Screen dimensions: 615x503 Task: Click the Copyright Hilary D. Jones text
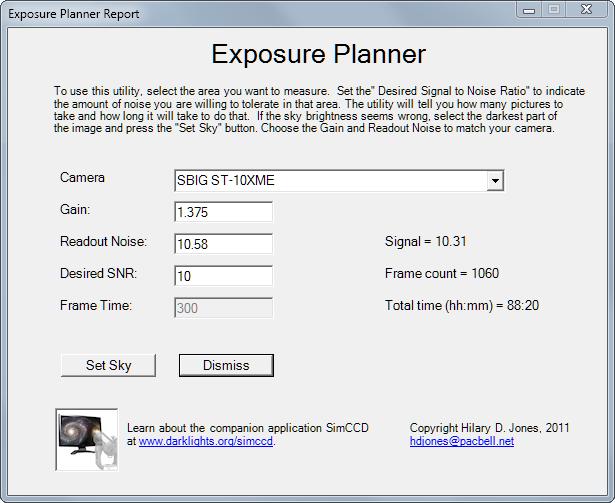[489, 428]
